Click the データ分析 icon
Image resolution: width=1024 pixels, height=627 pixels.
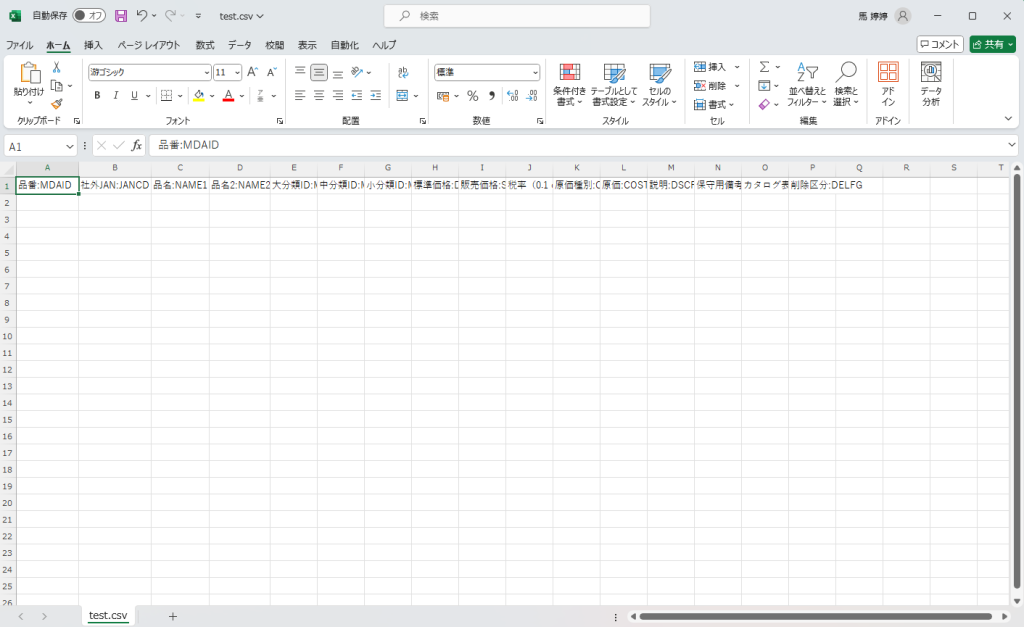[931, 83]
